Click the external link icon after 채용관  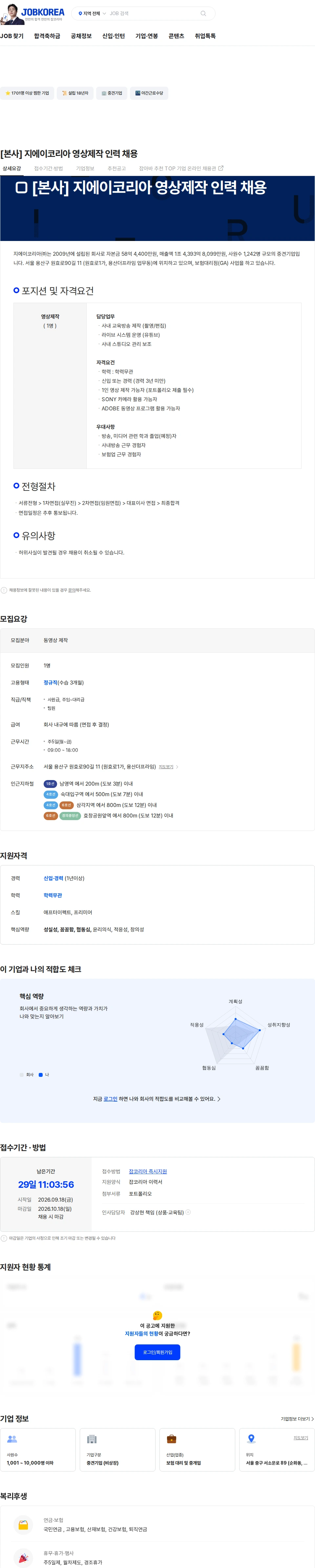[x=221, y=168]
